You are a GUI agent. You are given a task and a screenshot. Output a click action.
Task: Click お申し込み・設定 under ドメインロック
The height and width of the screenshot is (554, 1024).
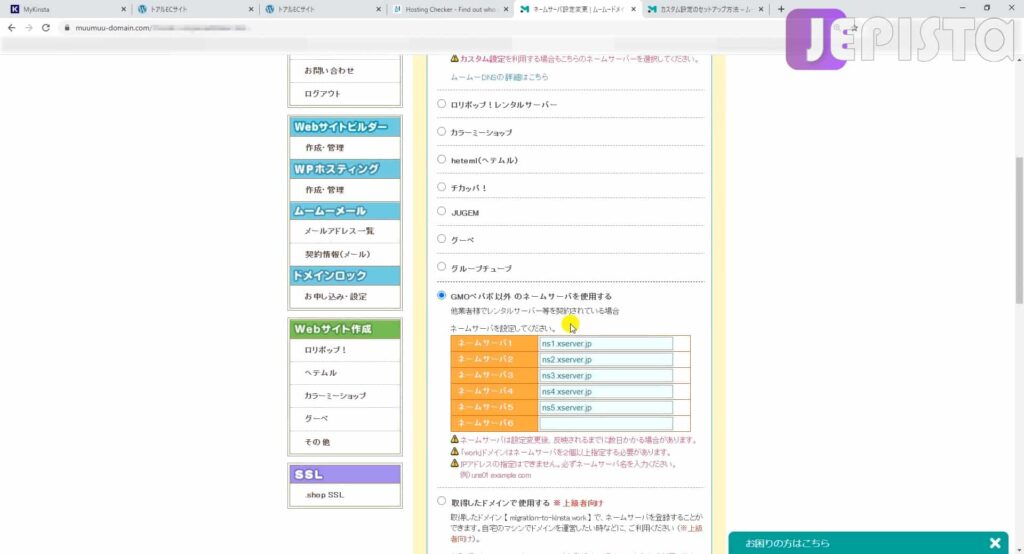[x=336, y=297]
